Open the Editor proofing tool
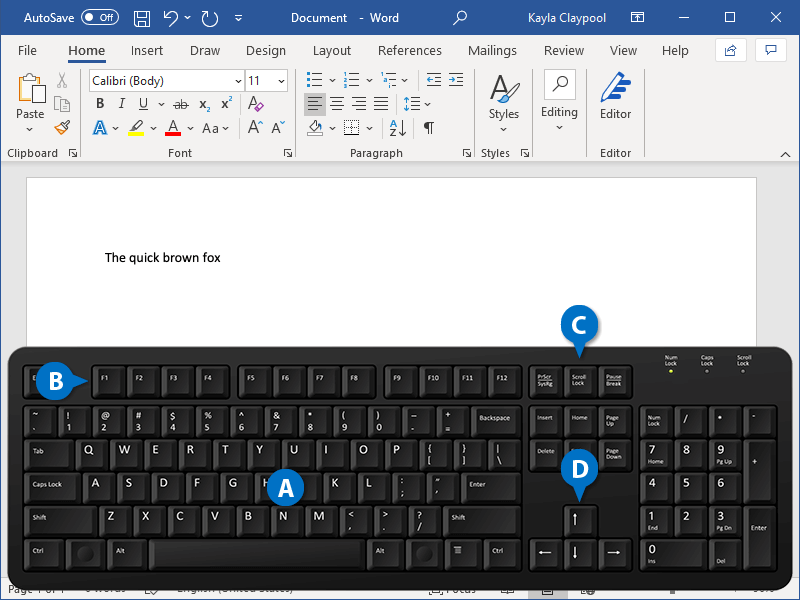 [615, 98]
